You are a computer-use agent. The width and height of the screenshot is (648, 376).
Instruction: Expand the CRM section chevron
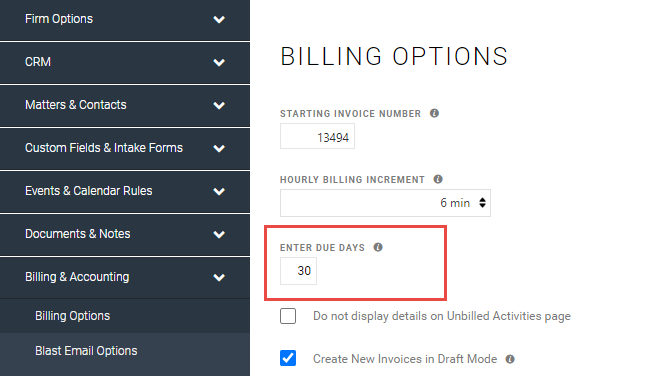219,62
